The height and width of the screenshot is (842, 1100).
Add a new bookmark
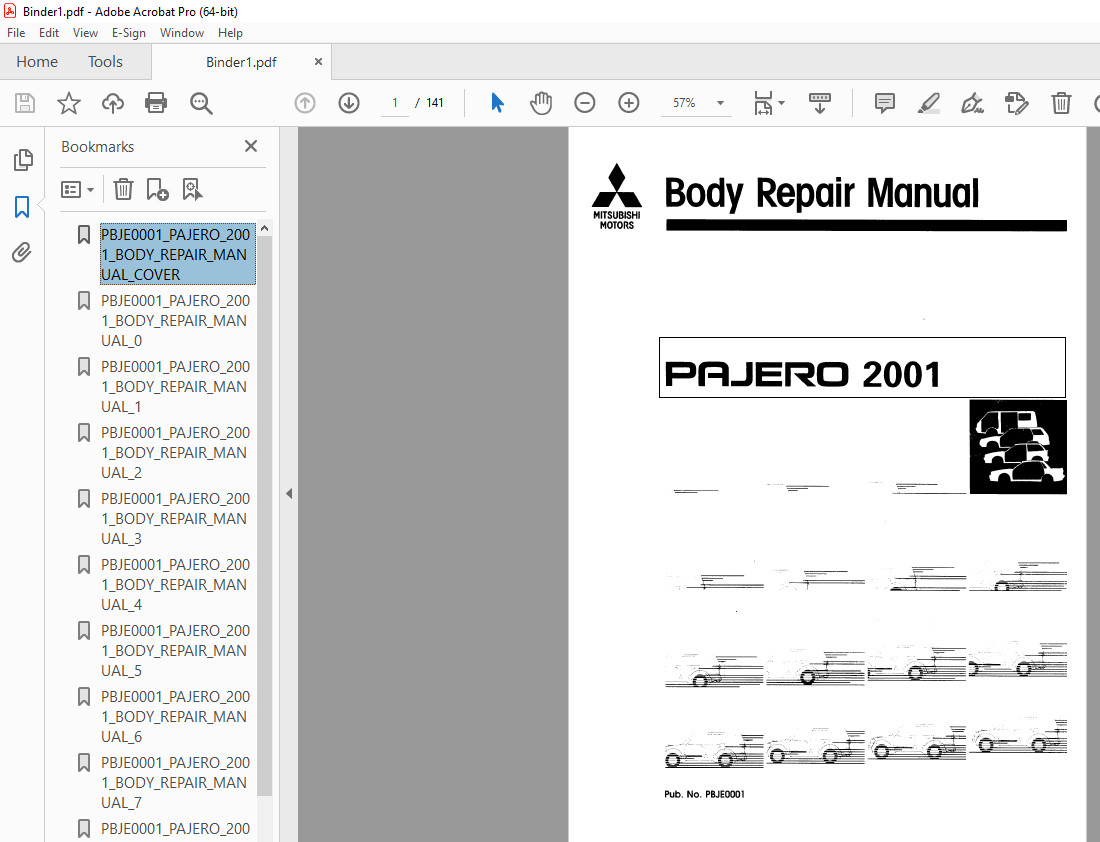point(157,189)
